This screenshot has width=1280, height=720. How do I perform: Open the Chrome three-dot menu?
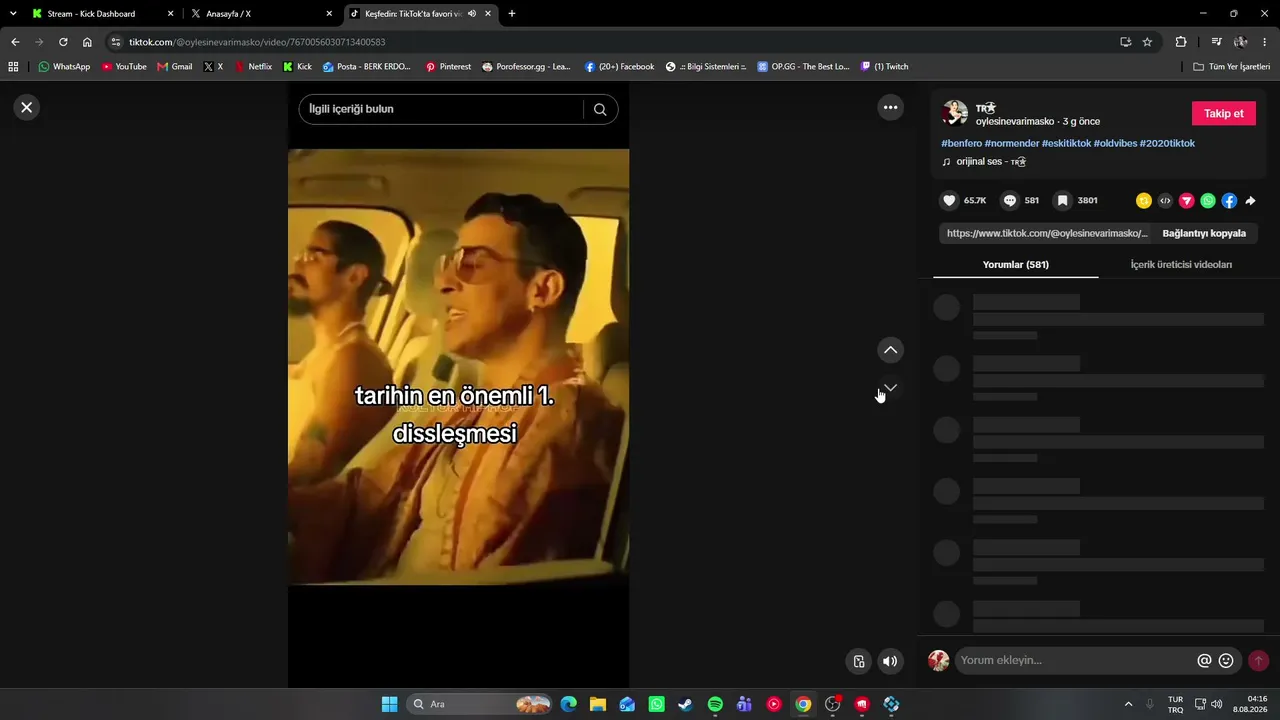[x=1265, y=42]
